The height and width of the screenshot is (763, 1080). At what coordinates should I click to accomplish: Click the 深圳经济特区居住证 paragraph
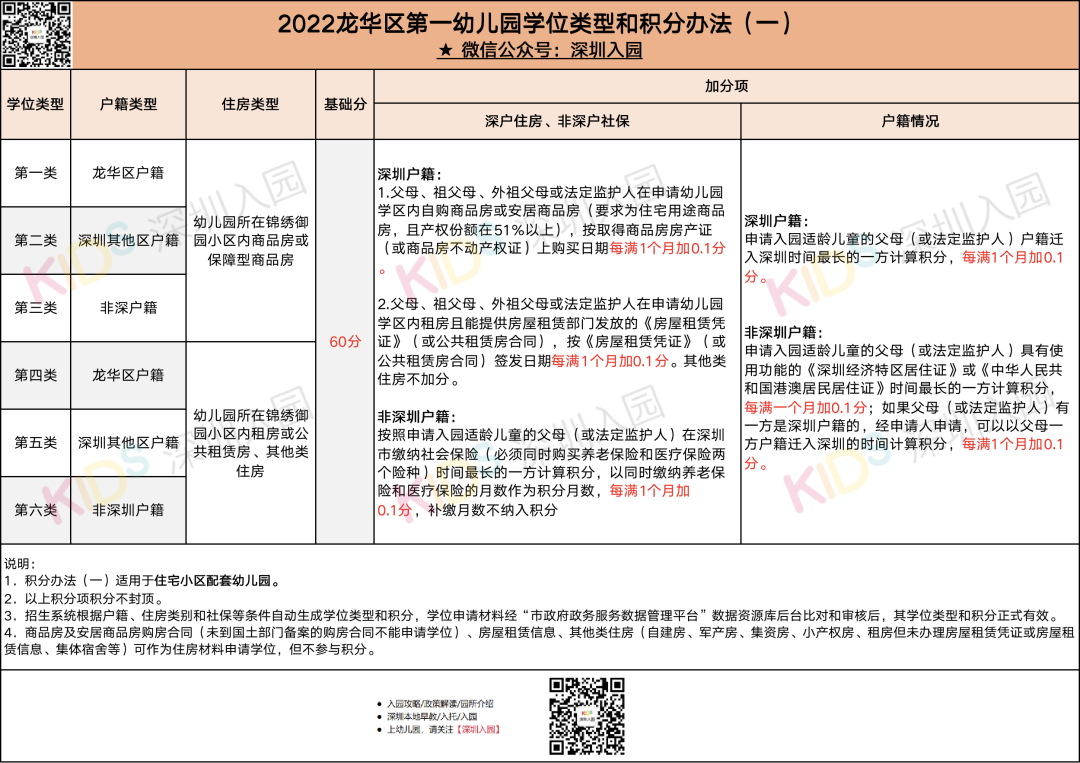(x=906, y=407)
